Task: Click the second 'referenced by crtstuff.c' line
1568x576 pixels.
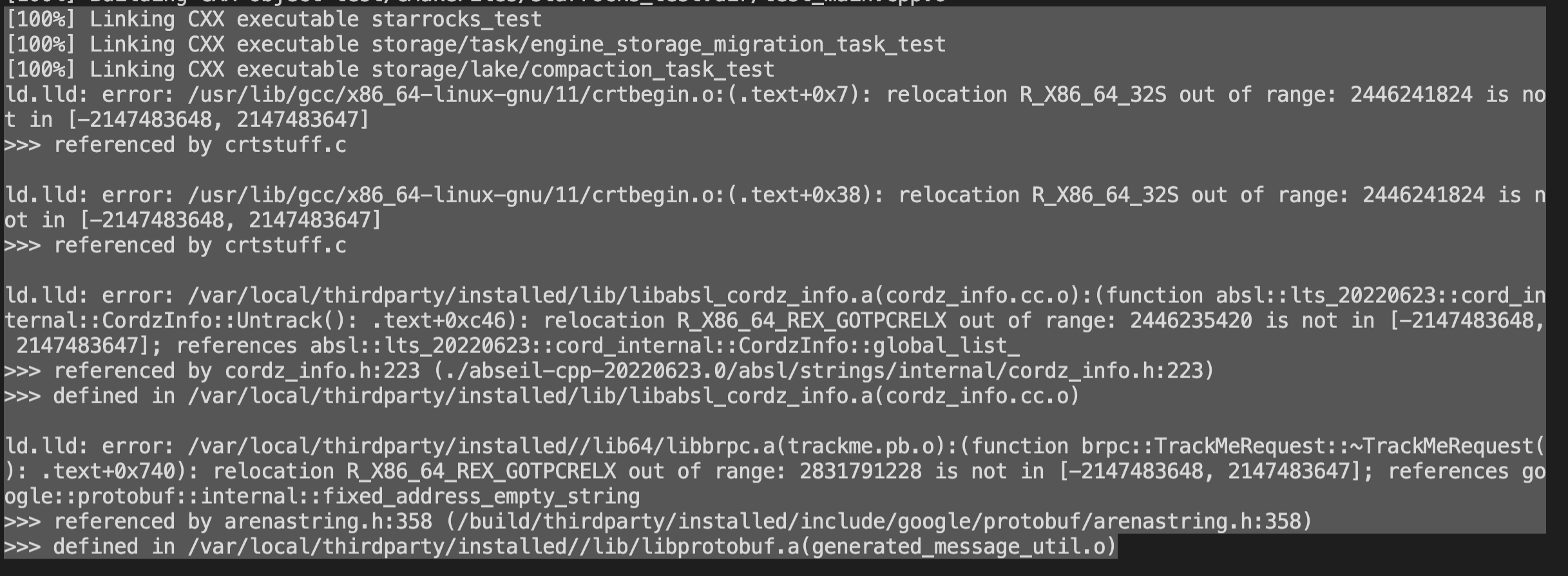Action: coord(175,245)
